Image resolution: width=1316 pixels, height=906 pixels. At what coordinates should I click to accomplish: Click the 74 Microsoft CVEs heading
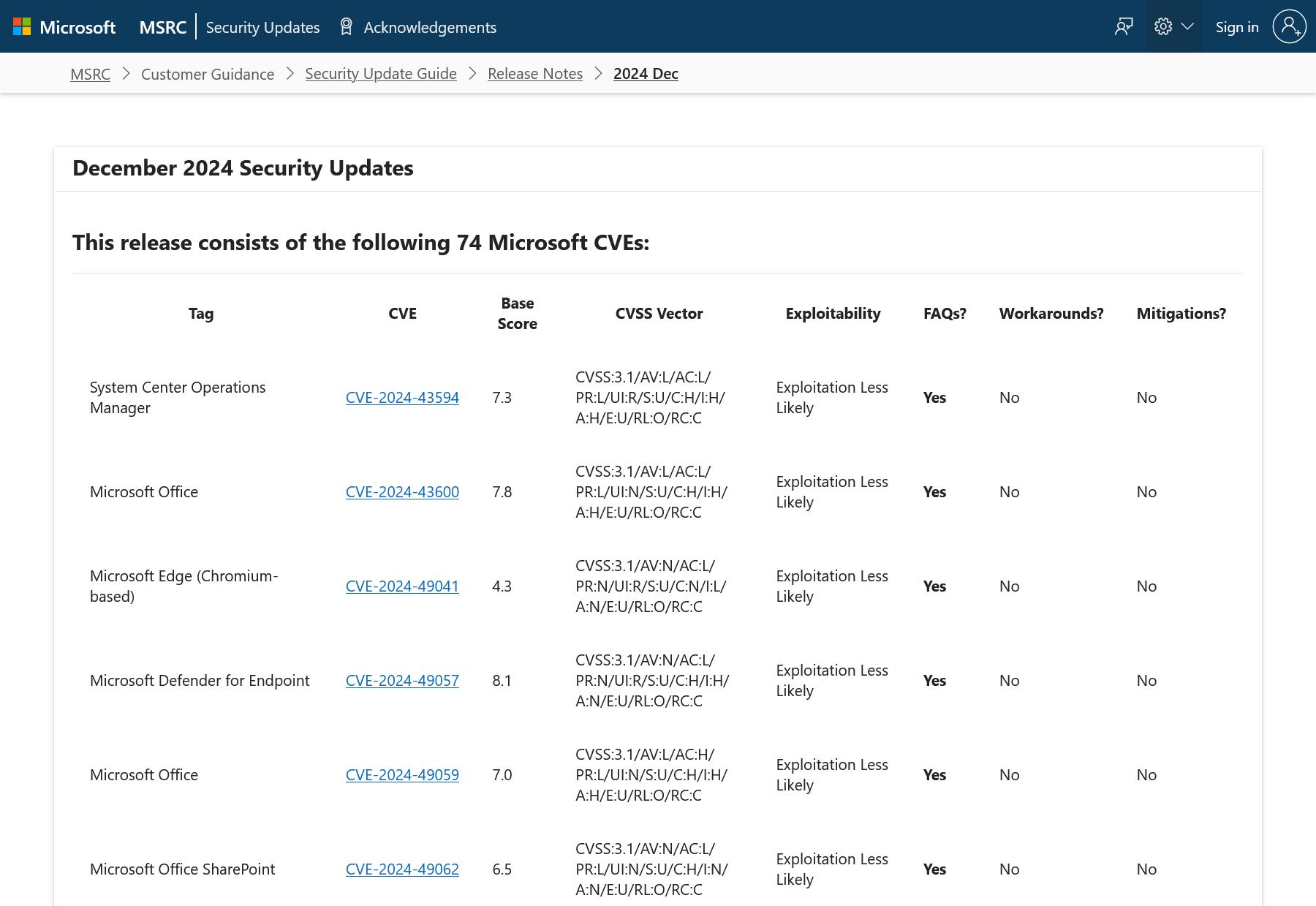click(360, 242)
